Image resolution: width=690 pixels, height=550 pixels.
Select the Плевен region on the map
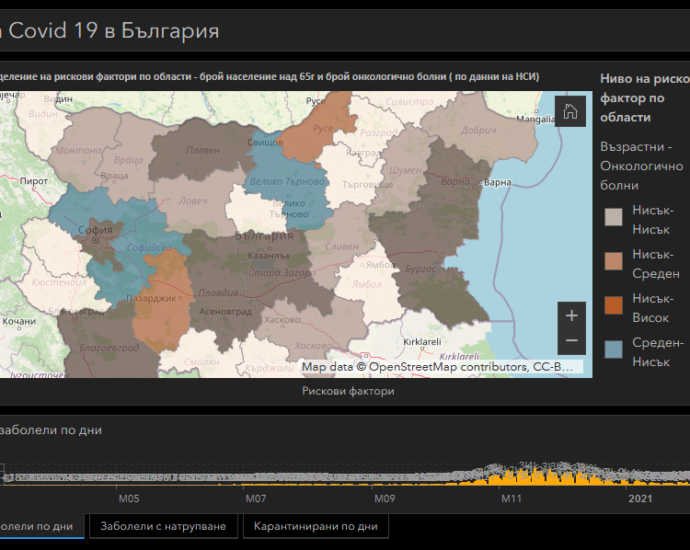[202, 150]
